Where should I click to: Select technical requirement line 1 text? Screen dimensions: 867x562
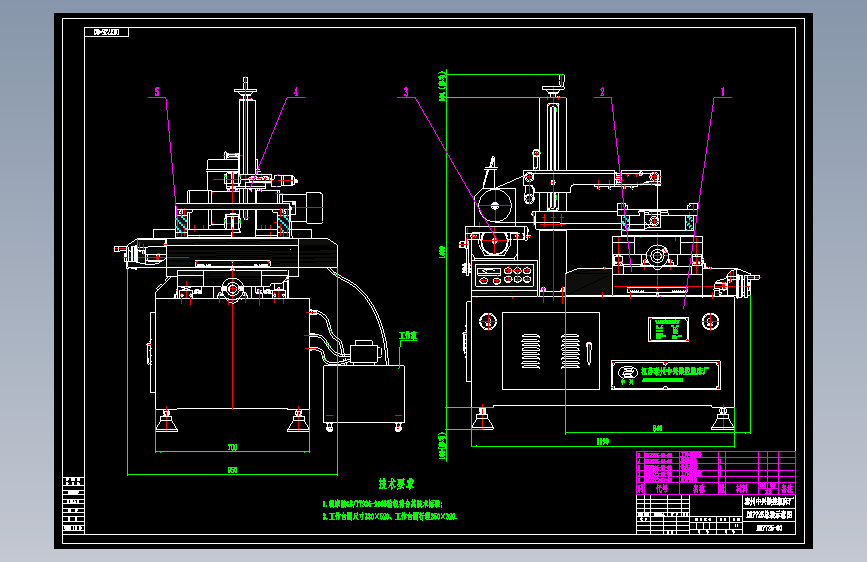[x=382, y=504]
